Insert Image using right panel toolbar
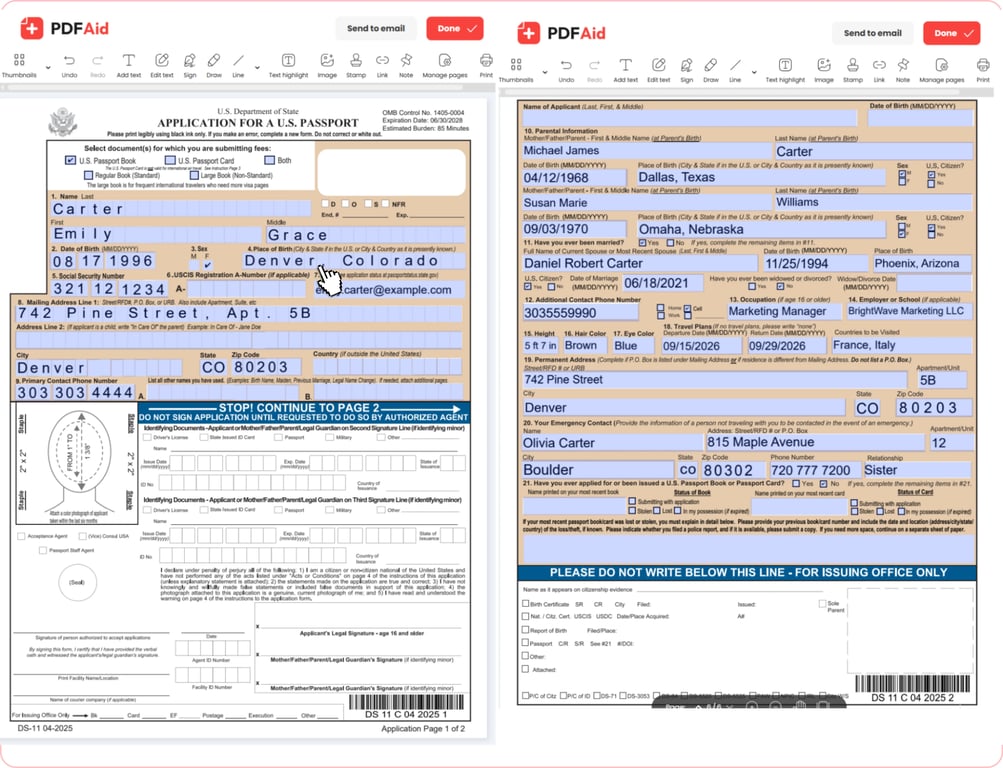The height and width of the screenshot is (768, 1003). pyautogui.click(x=824, y=70)
